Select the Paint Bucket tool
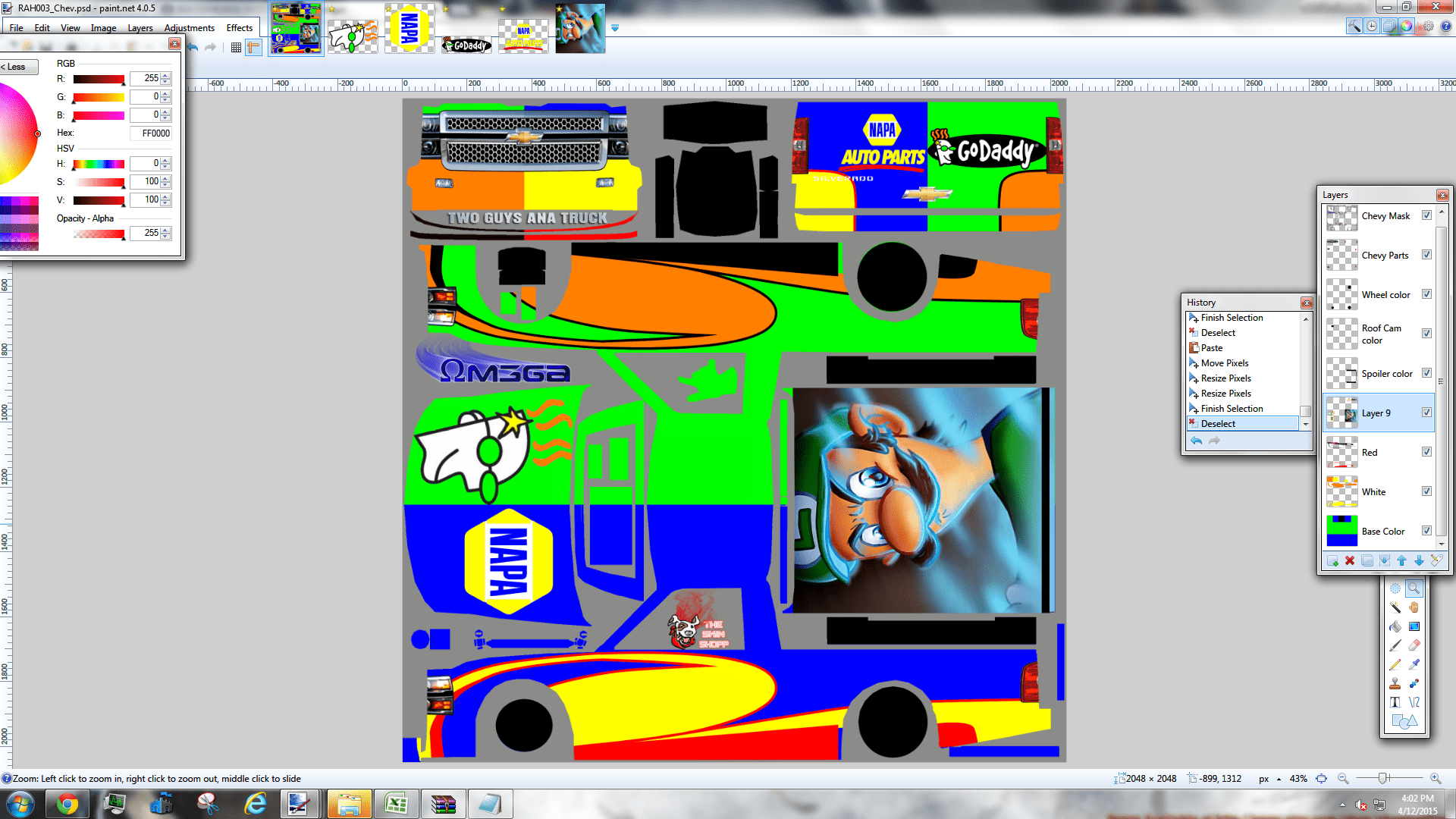This screenshot has width=1456, height=819. (x=1395, y=626)
